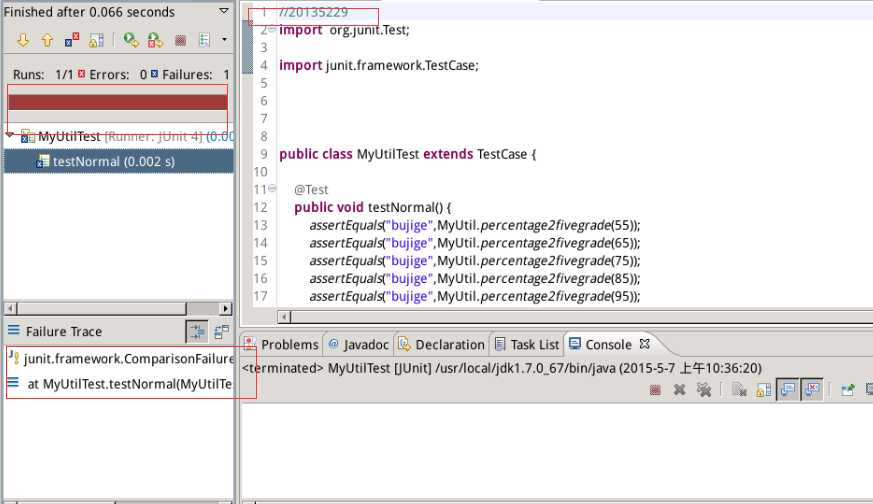Image resolution: width=873 pixels, height=504 pixels.
Task: Select 'at MyUtilTest.testNormal' trace line
Action: click(x=121, y=384)
